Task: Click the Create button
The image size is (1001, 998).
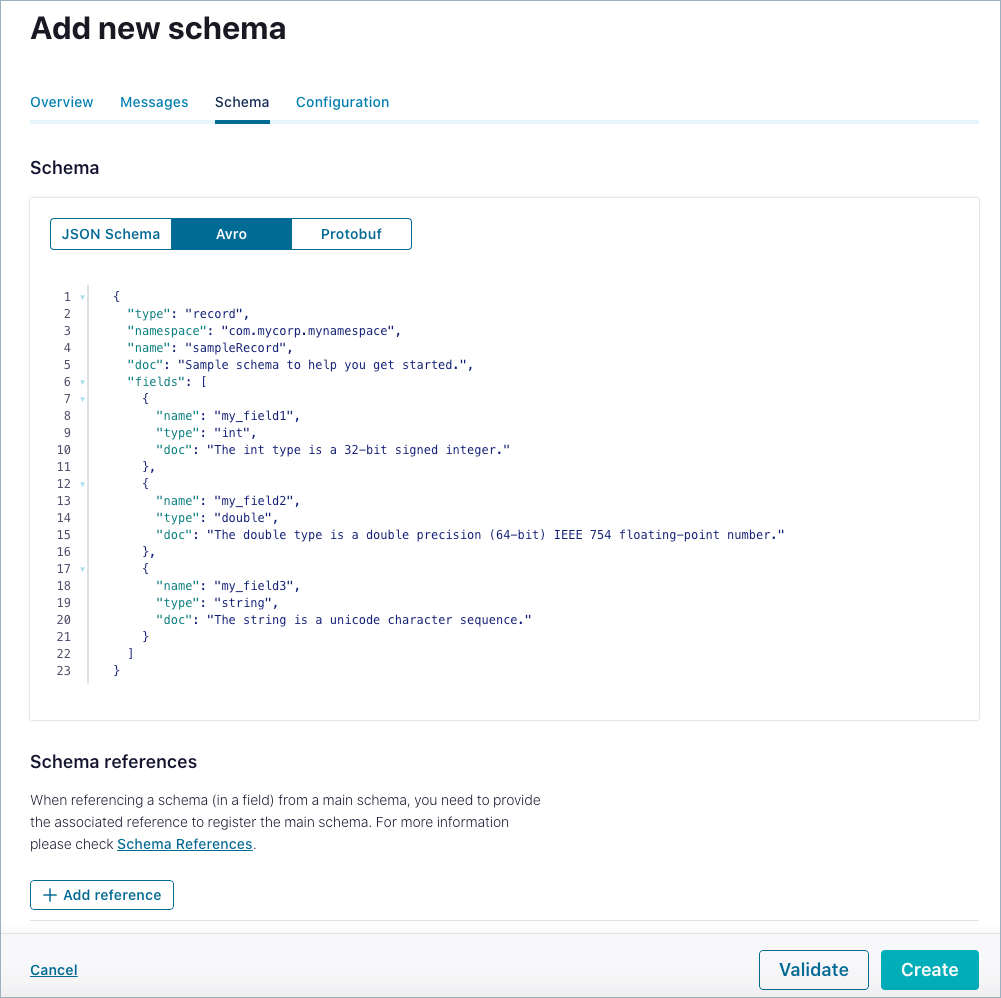Action: click(x=929, y=969)
